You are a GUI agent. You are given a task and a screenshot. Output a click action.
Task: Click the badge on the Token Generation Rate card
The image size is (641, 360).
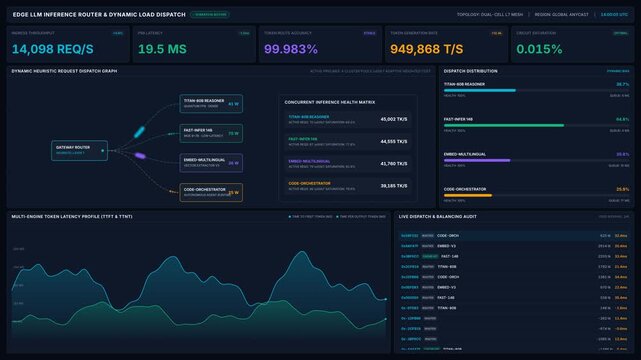click(496, 33)
